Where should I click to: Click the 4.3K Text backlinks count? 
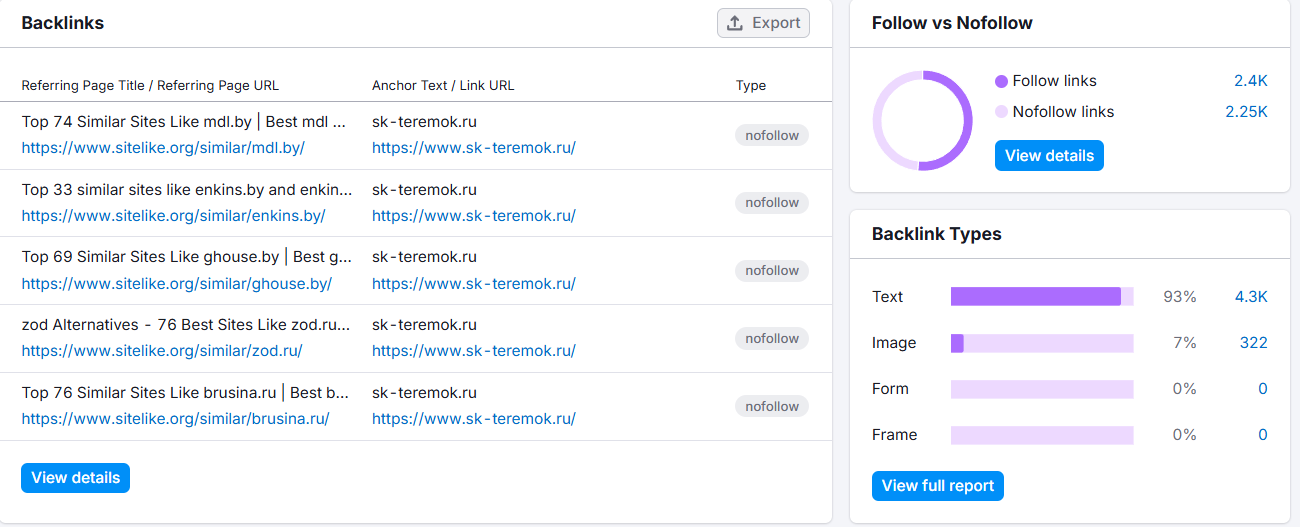1250,297
